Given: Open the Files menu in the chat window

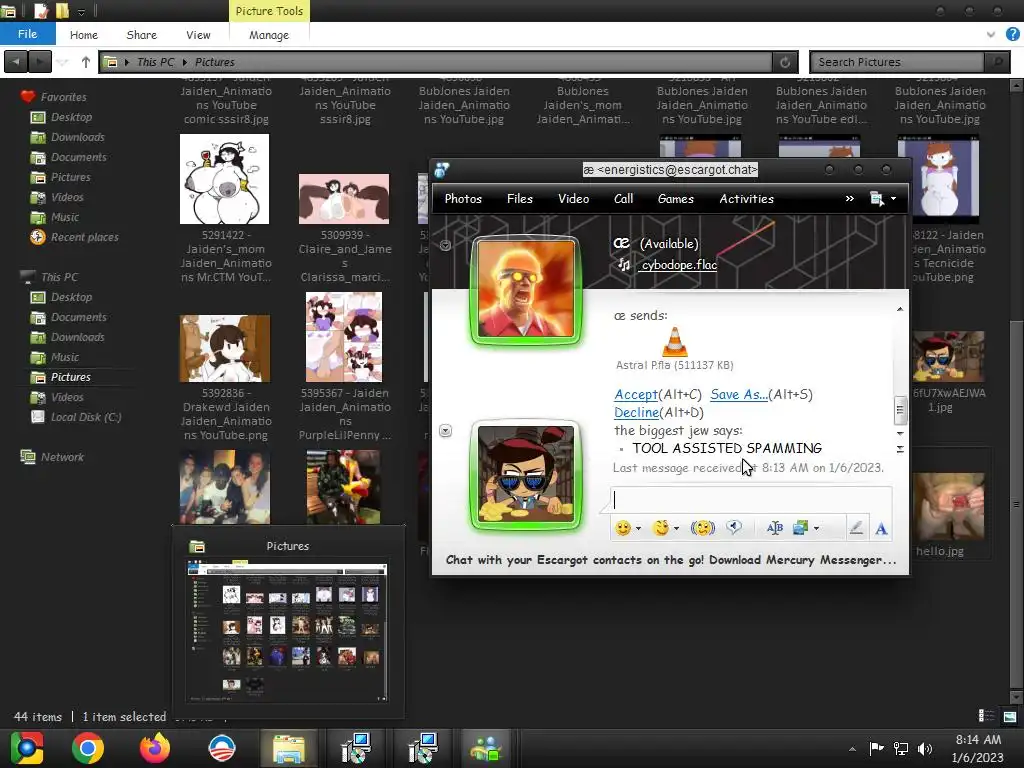Looking at the screenshot, I should (x=520, y=199).
